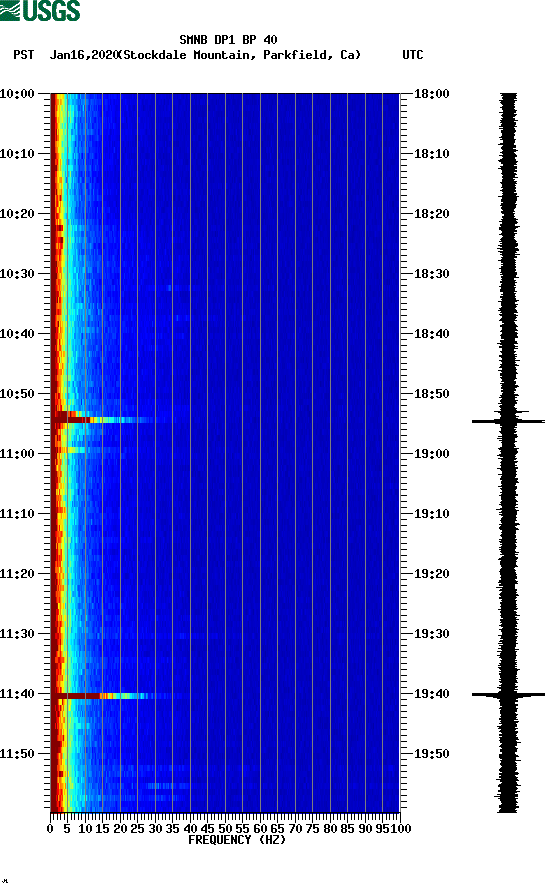Click the 19:00 UTC time label
Image resolution: width=552 pixels, height=892 pixels.
tap(432, 453)
